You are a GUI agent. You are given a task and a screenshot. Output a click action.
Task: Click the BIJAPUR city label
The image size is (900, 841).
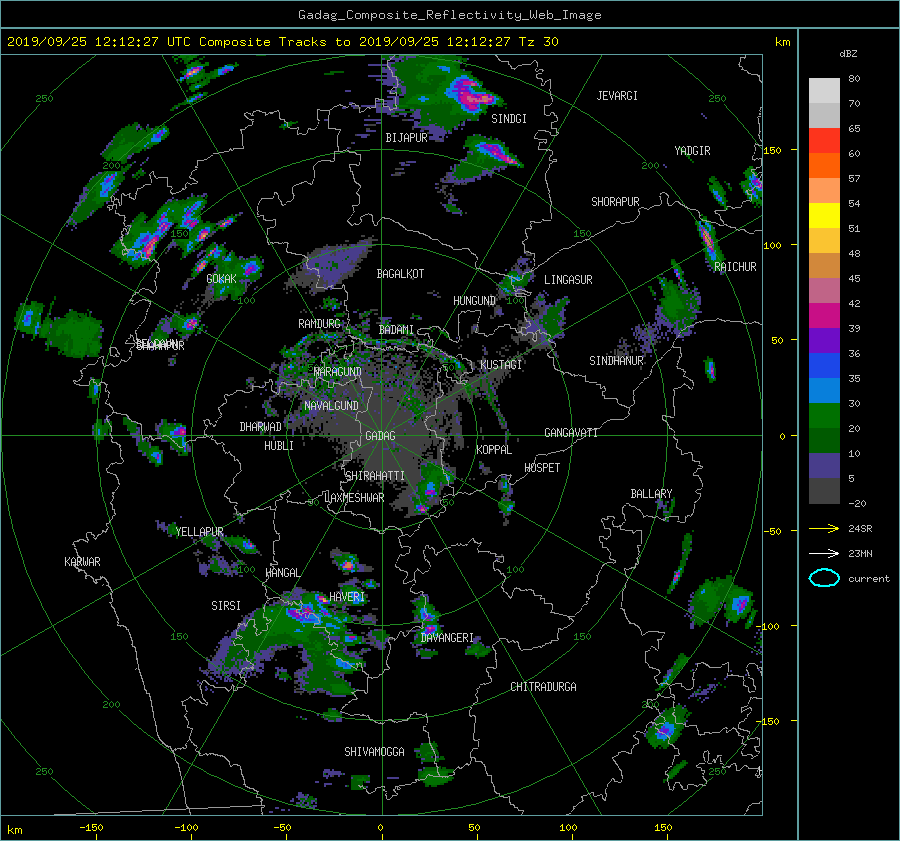[x=406, y=138]
